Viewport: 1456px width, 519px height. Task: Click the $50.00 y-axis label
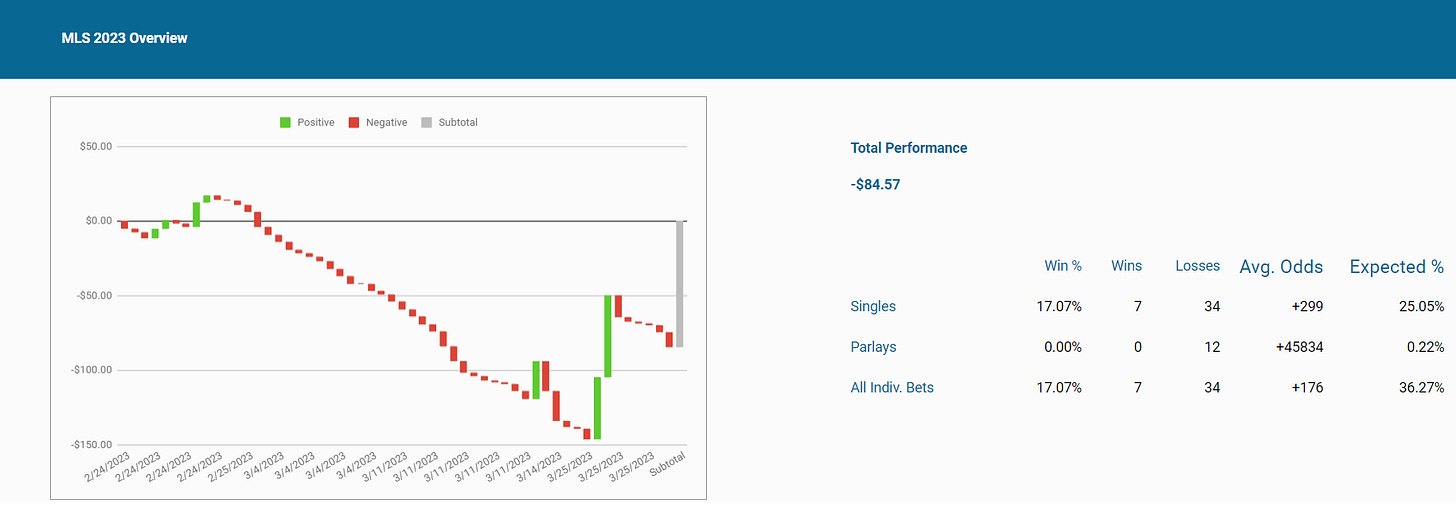(96, 147)
